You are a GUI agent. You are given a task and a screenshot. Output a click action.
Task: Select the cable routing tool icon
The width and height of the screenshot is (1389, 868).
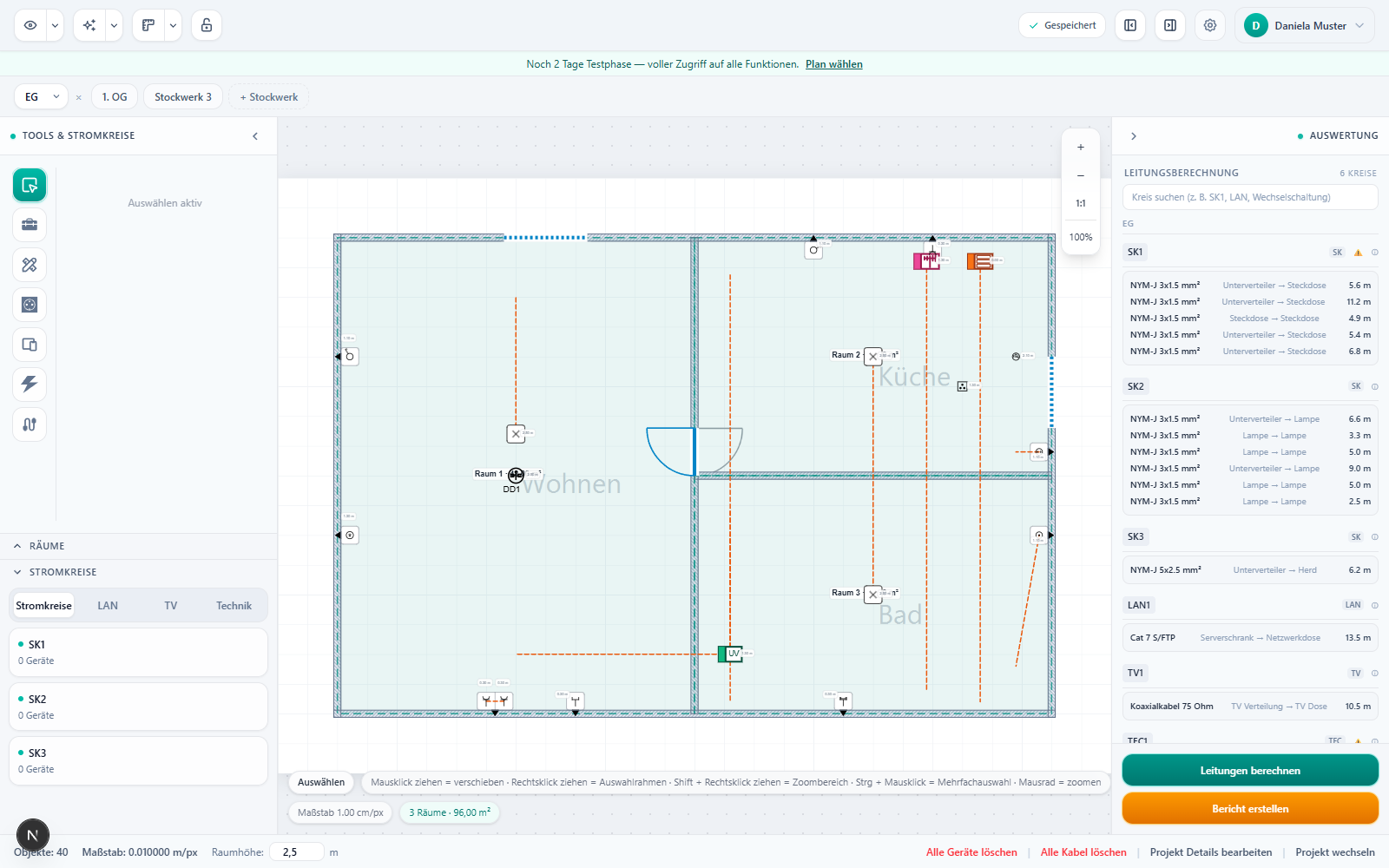[30, 424]
